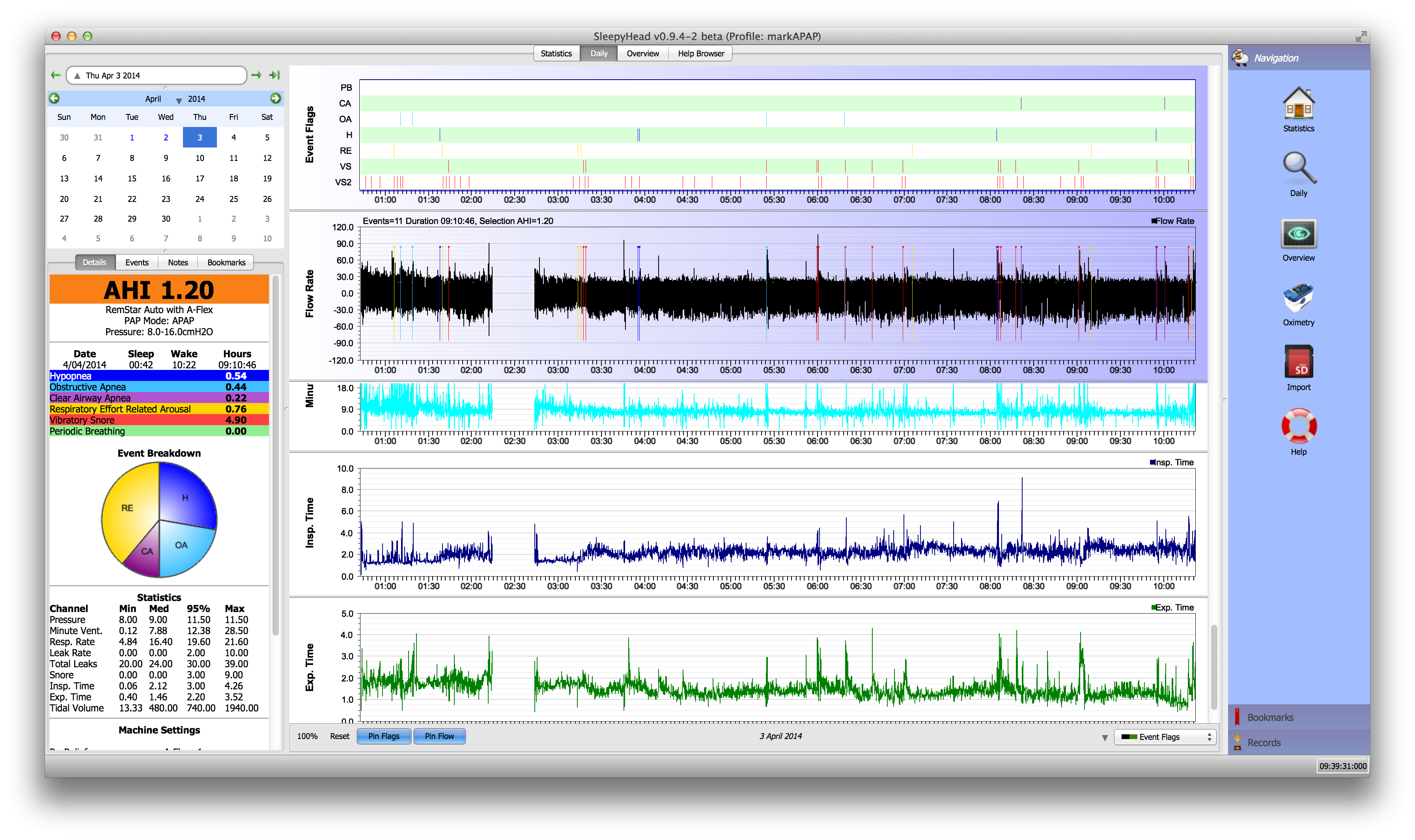This screenshot has height=840, width=1415.
Task: Select April 10 in the calendar
Action: [x=199, y=158]
